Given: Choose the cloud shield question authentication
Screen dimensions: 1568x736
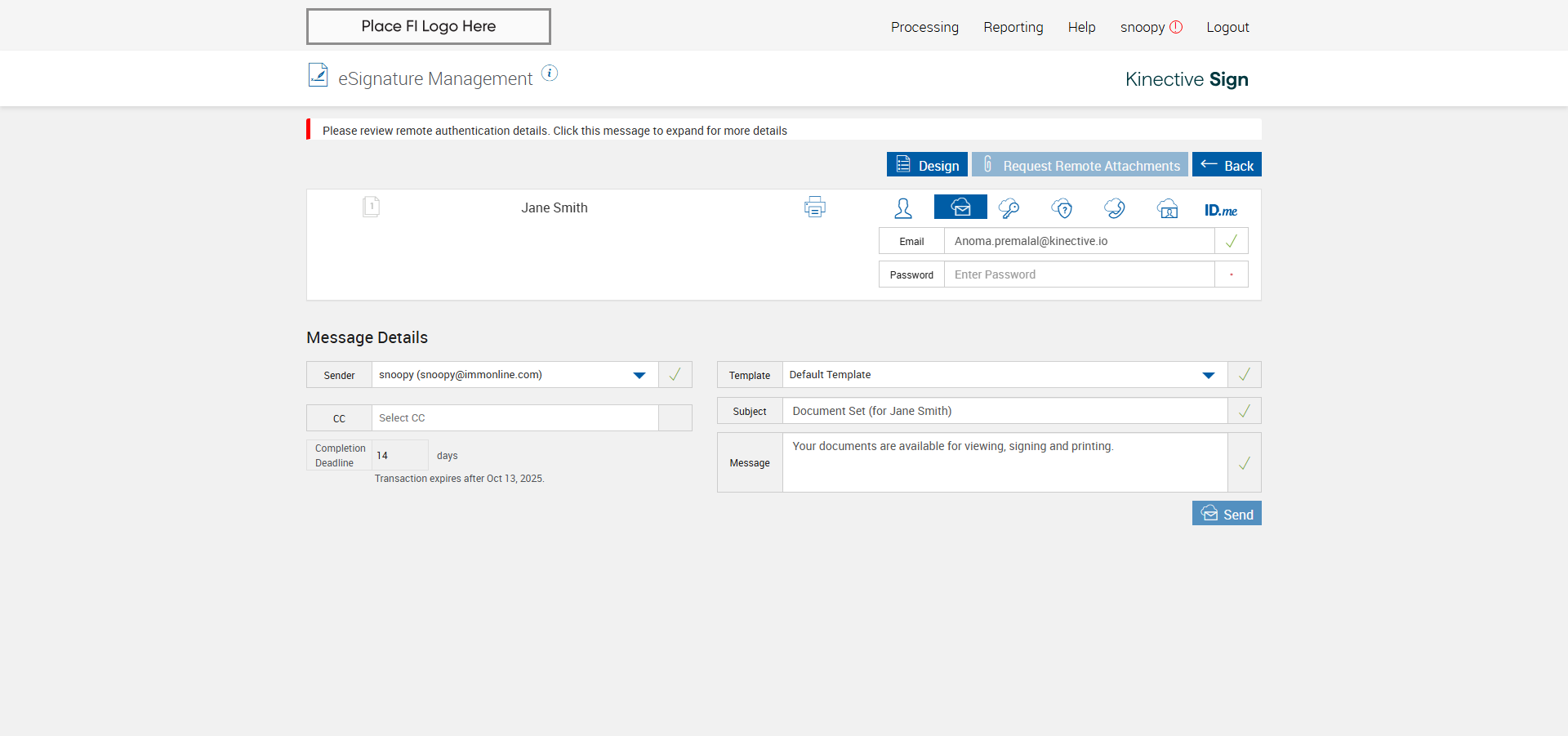Looking at the screenshot, I should [1062, 208].
